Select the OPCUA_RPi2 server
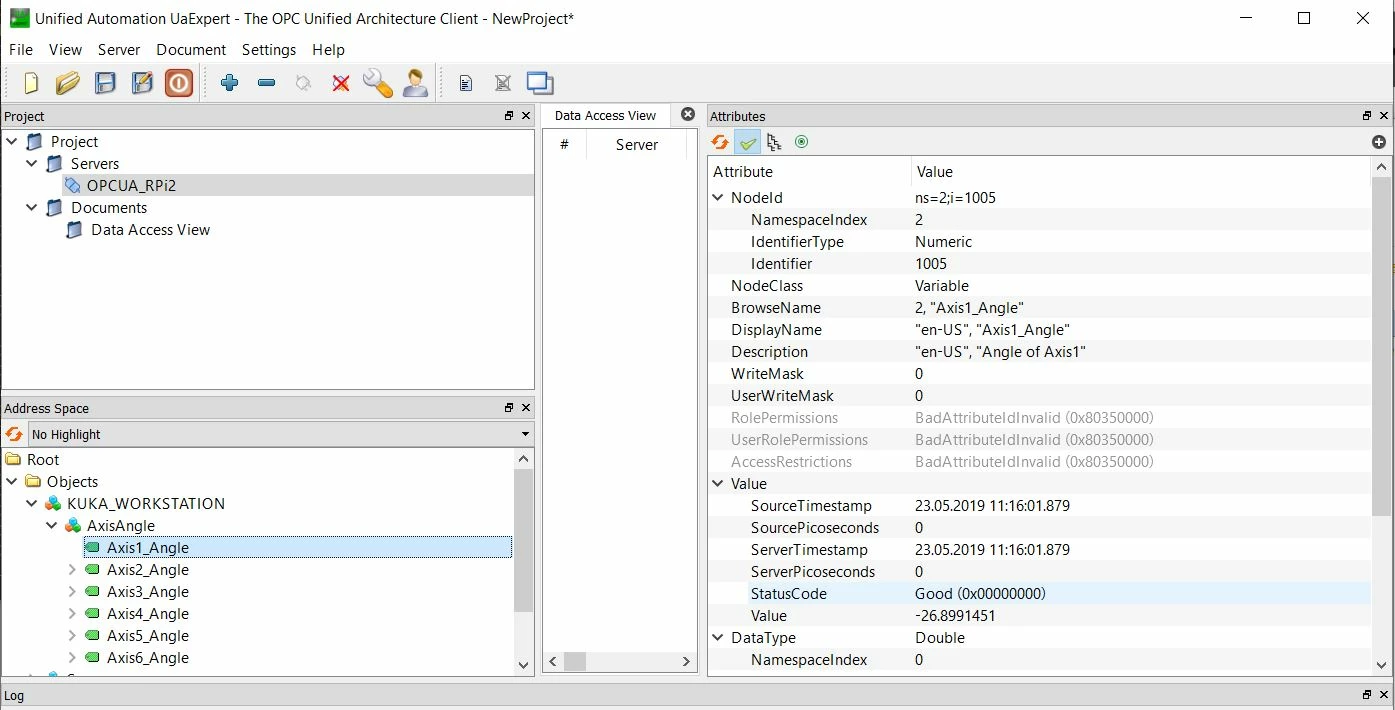1395x710 pixels. pos(131,186)
